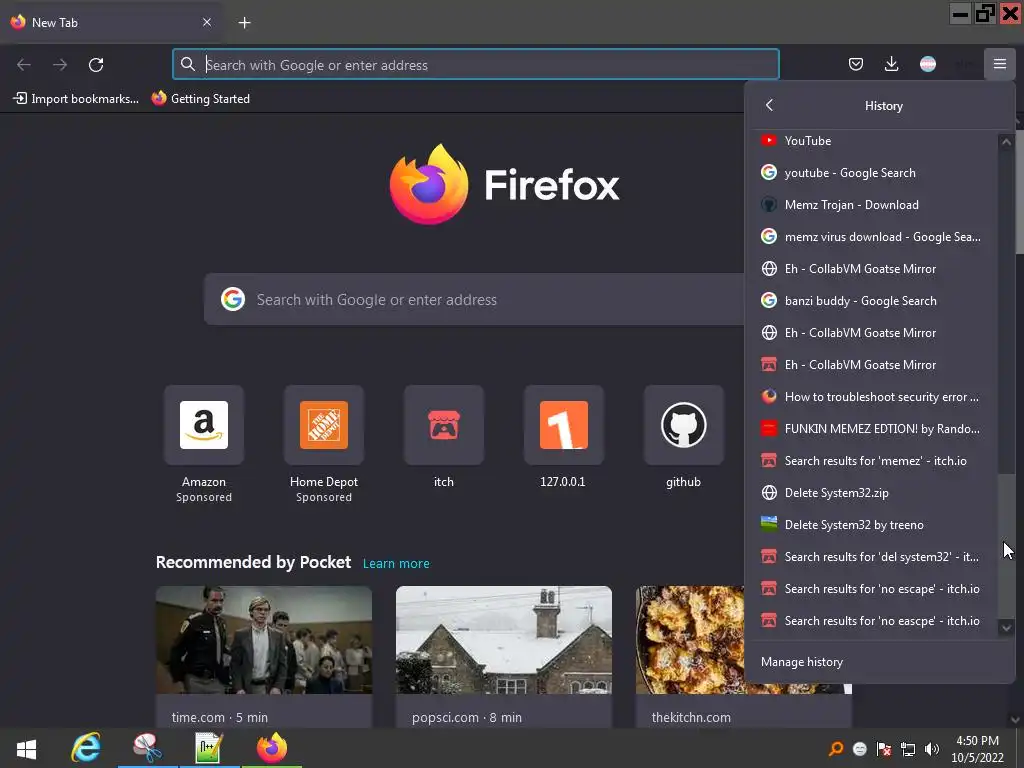Close the New Tab tab
The height and width of the screenshot is (768, 1024).
point(206,22)
